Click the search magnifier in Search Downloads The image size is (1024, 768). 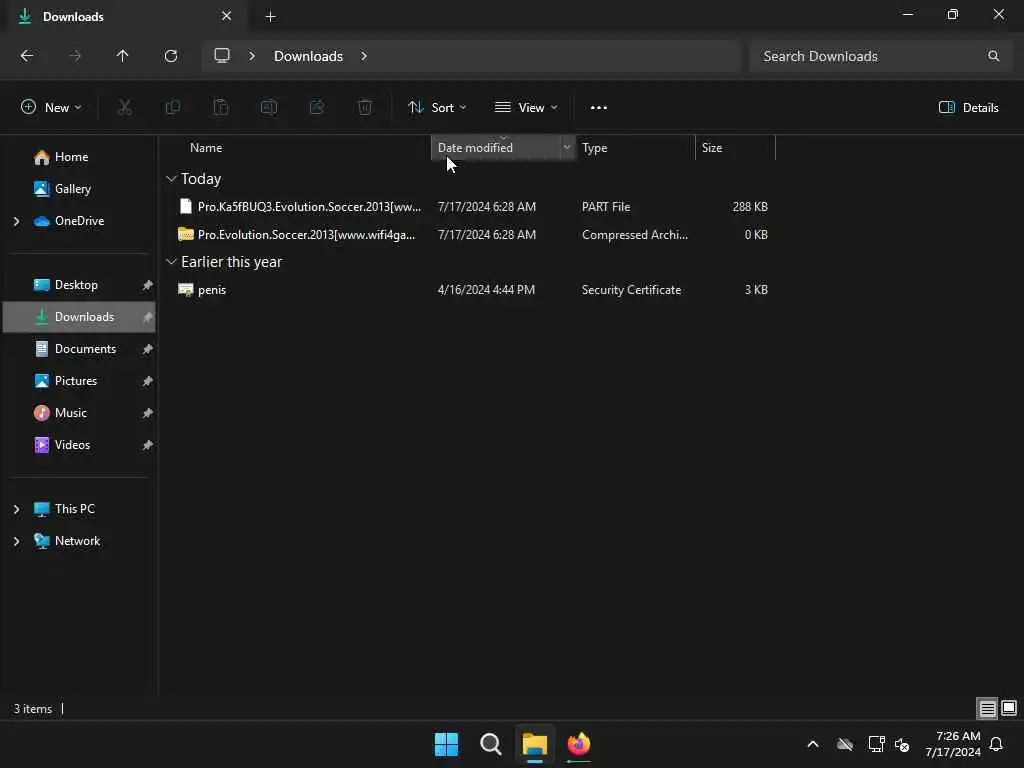993,56
